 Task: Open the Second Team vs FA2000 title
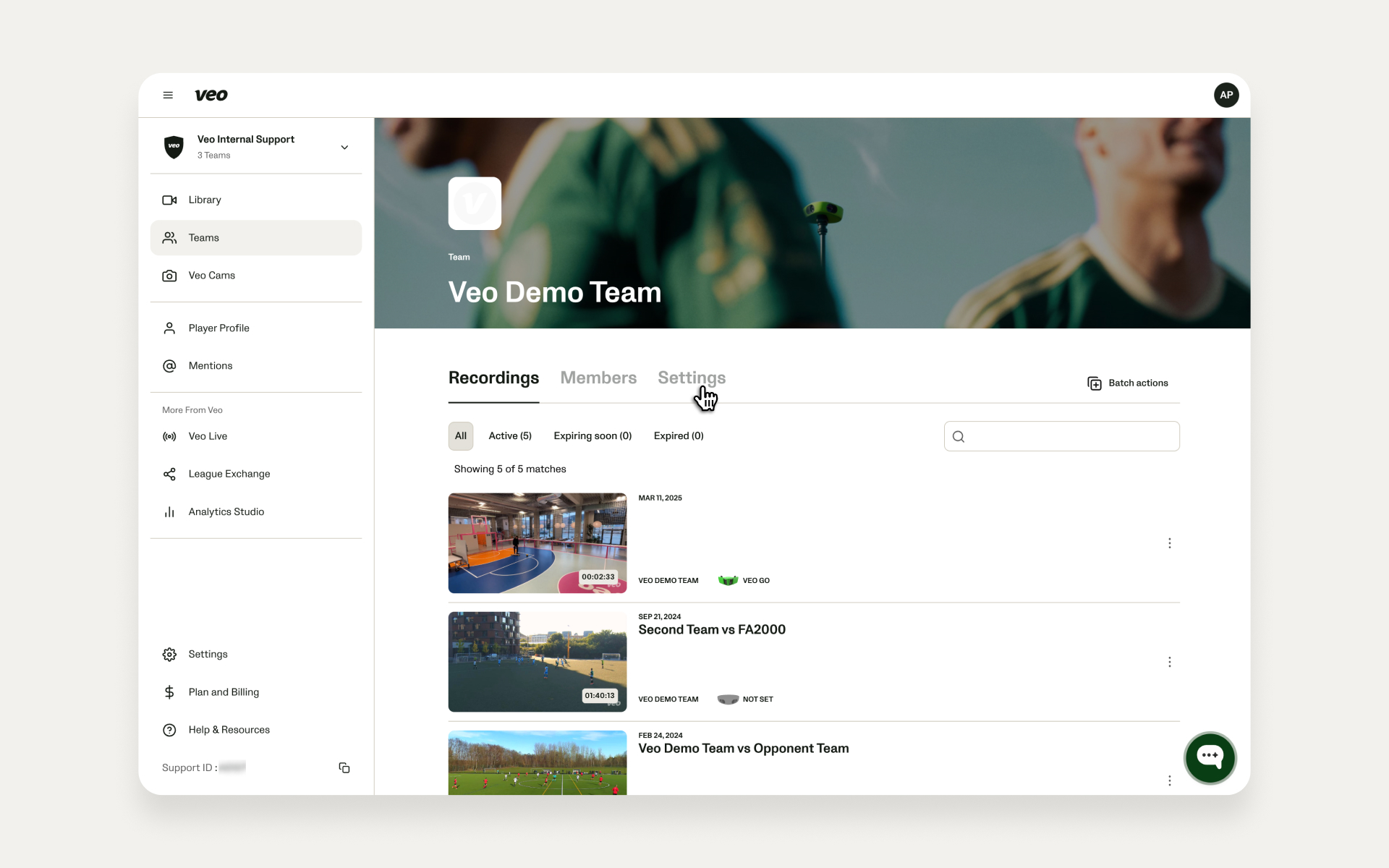[x=712, y=630]
